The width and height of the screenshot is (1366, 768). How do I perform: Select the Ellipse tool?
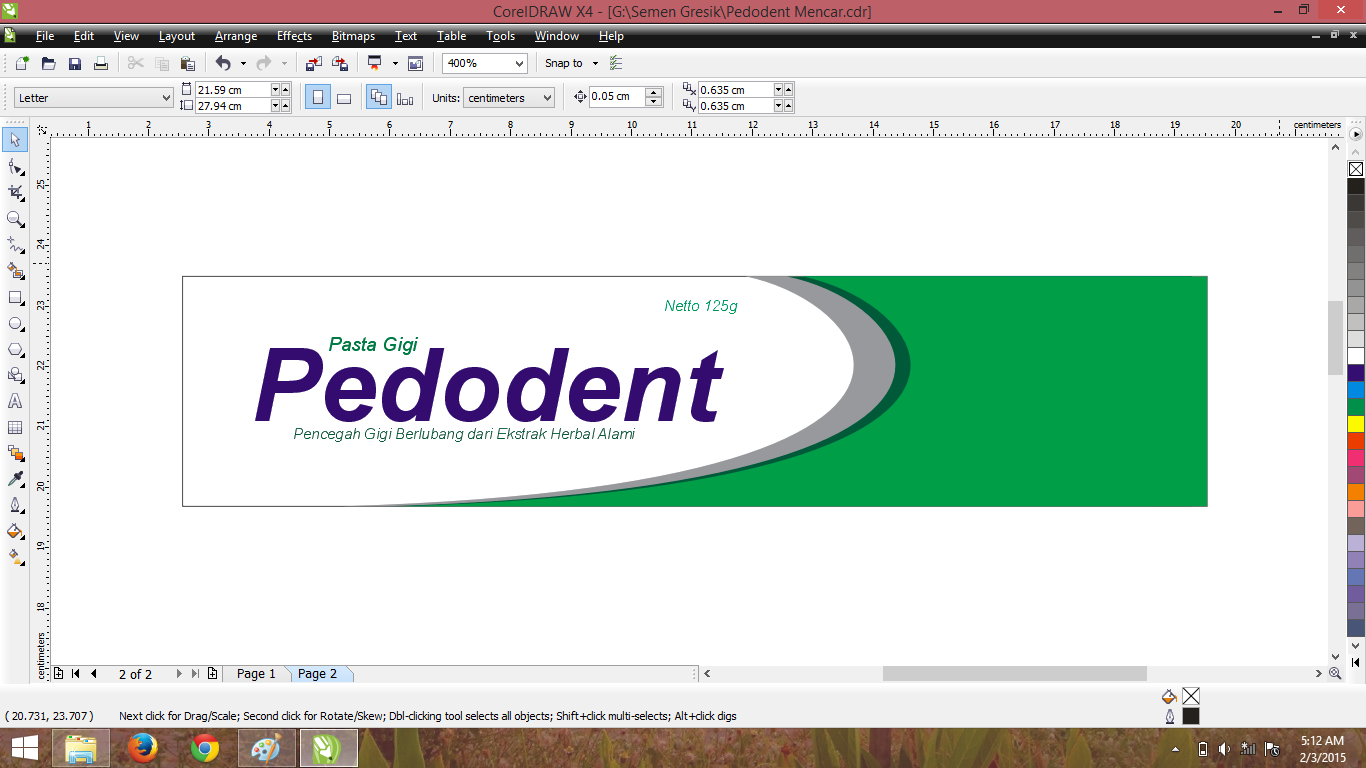pyautogui.click(x=15, y=323)
